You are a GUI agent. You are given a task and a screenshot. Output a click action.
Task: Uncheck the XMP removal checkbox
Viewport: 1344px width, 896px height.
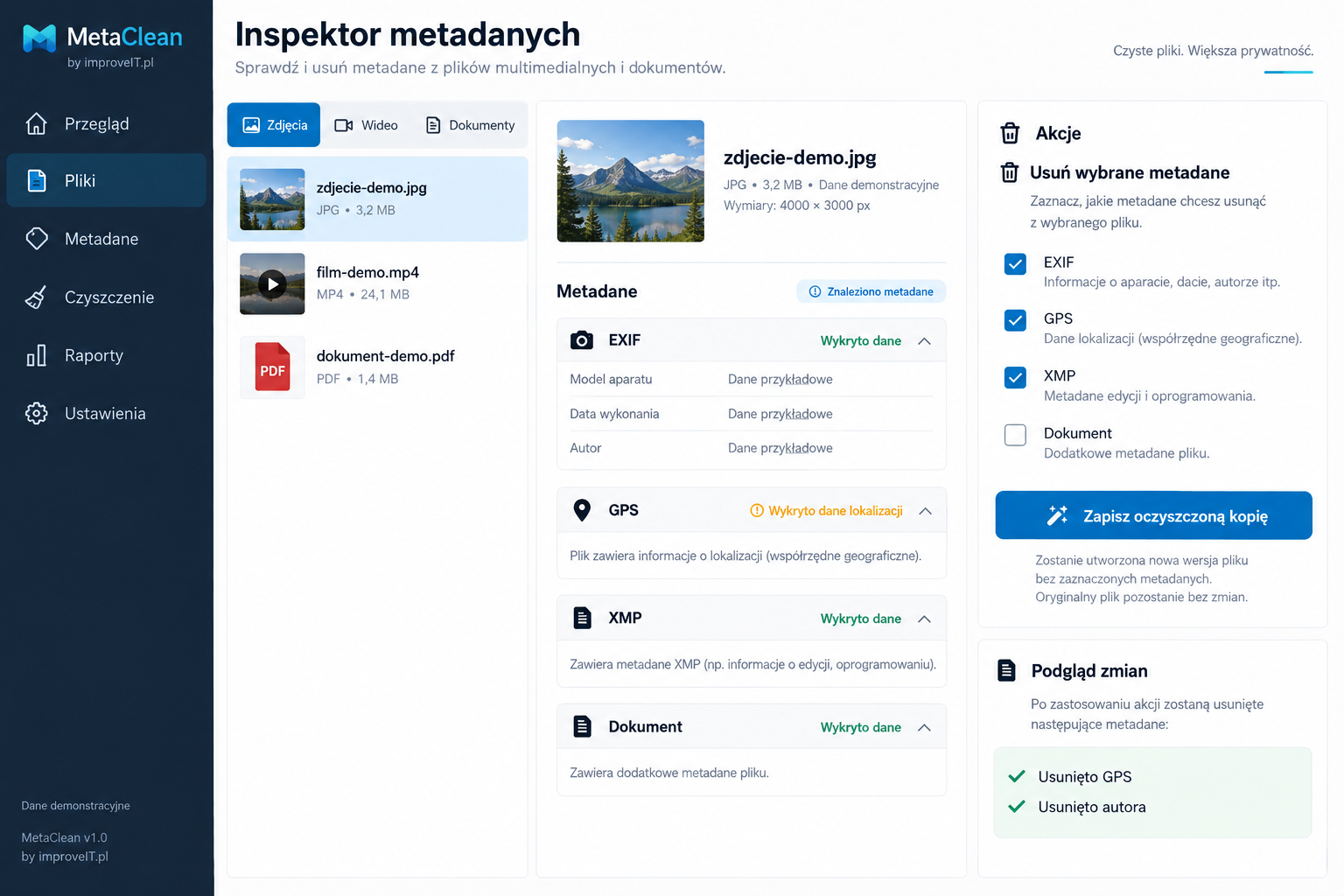tap(1015, 377)
